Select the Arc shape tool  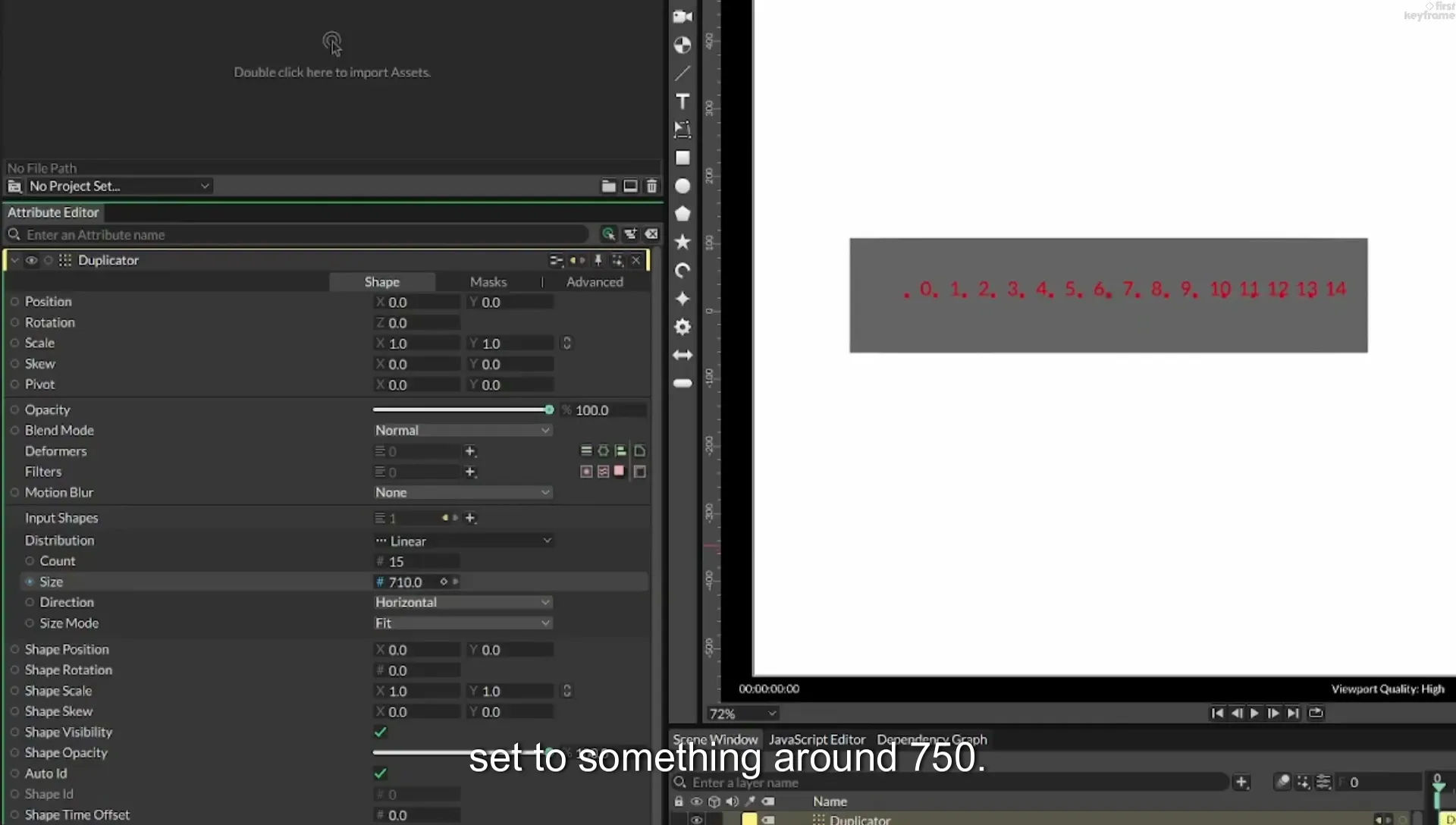click(682, 271)
